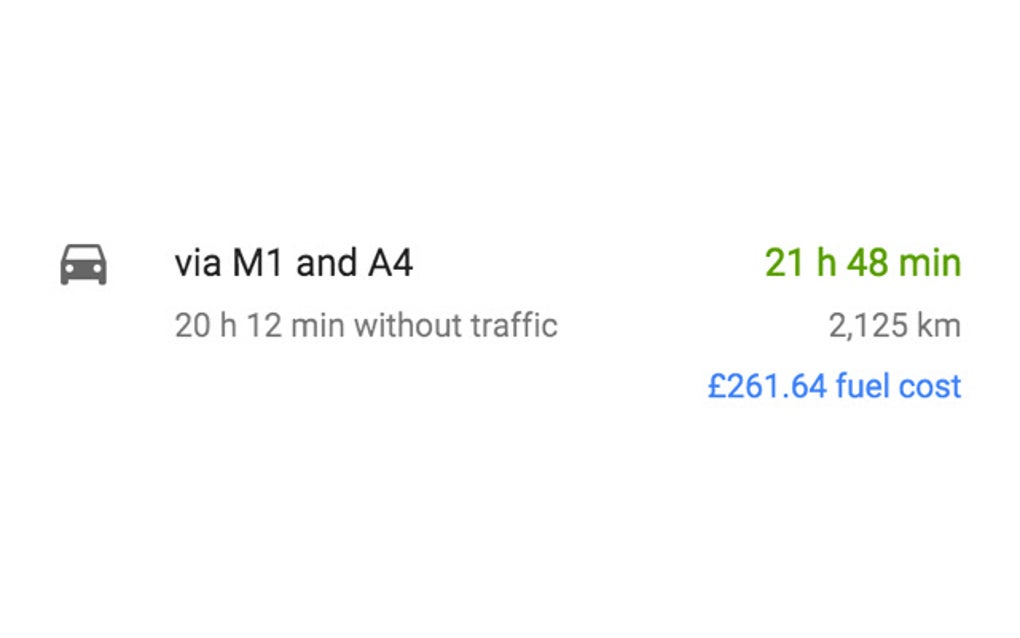1020x638 pixels.
Task: Click the 20 h 12 min without traffic text
Action: pyautogui.click(x=365, y=326)
